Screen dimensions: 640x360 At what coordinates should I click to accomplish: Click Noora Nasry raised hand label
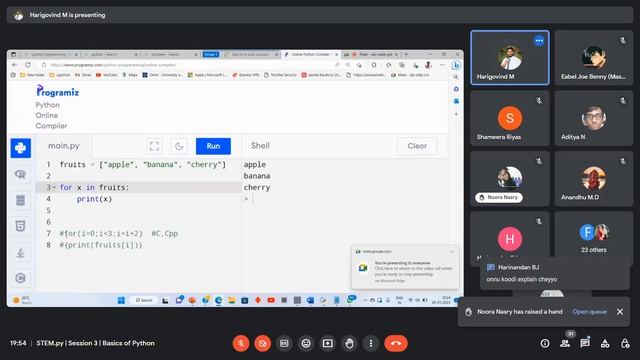pos(499,197)
